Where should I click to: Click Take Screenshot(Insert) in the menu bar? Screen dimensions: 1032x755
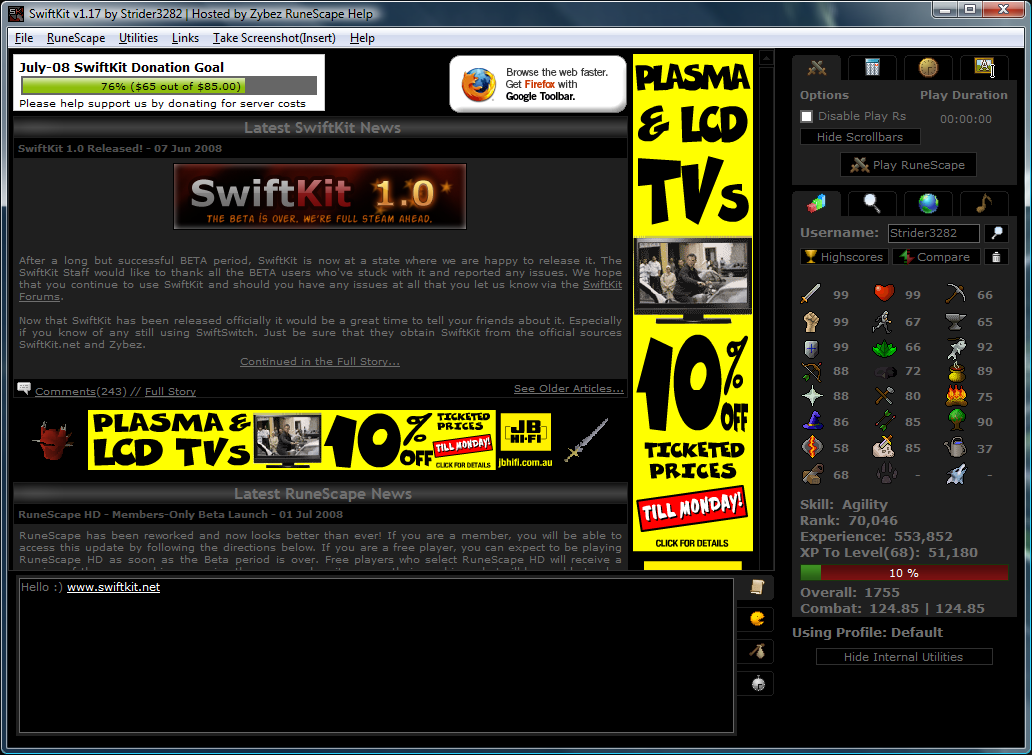[x=274, y=38]
